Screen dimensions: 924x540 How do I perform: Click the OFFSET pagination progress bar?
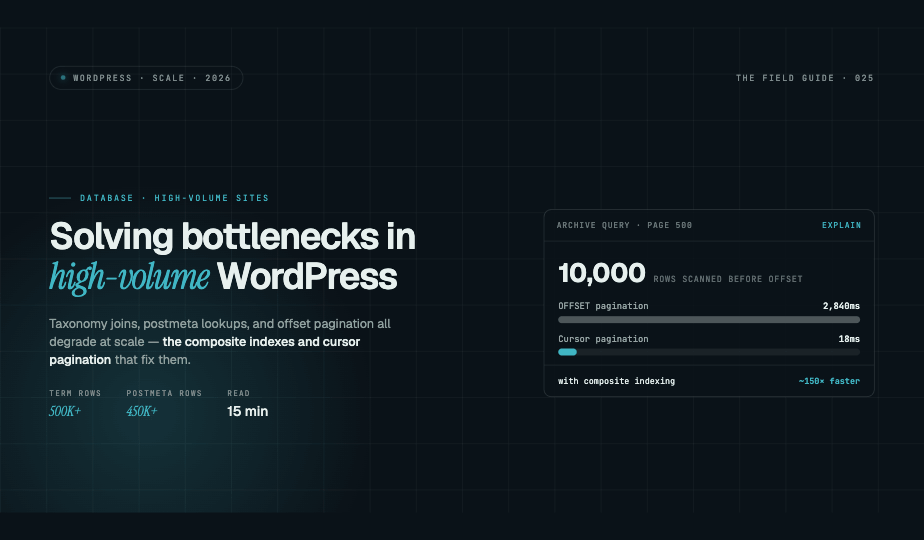click(709, 320)
